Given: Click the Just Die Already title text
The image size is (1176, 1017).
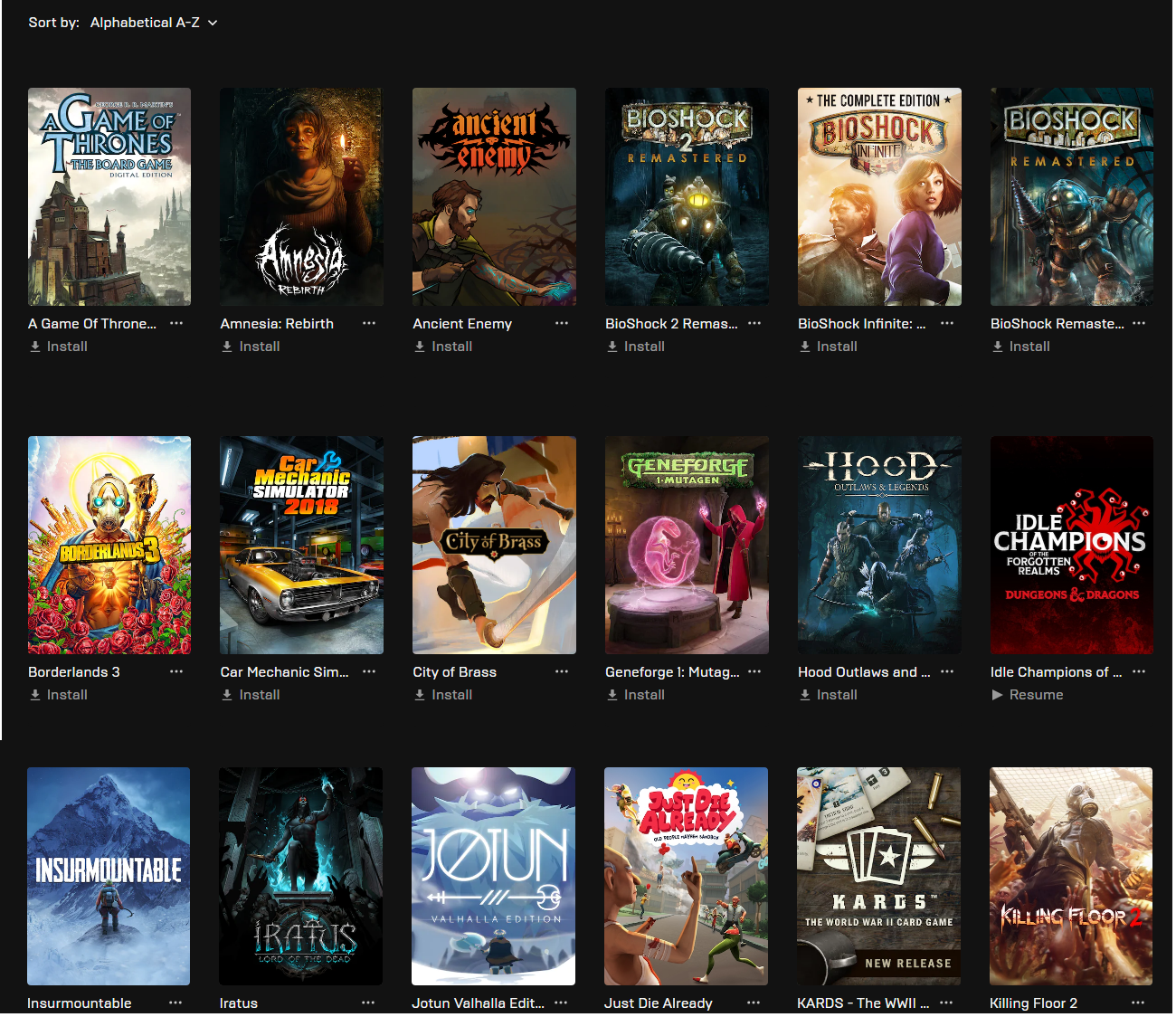Looking at the screenshot, I should (x=659, y=1003).
